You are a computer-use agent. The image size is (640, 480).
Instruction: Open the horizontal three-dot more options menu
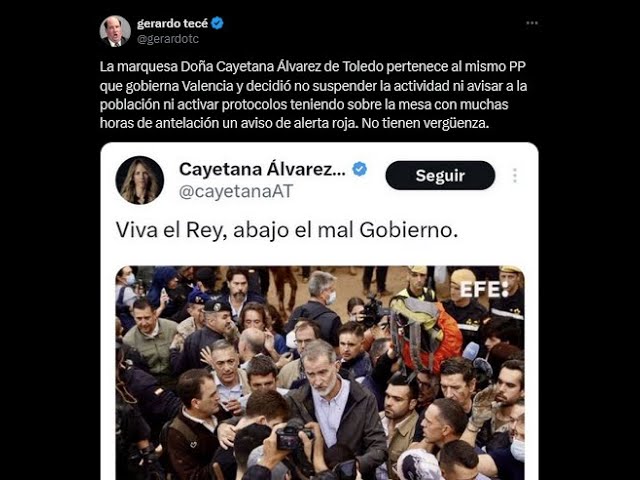532,23
